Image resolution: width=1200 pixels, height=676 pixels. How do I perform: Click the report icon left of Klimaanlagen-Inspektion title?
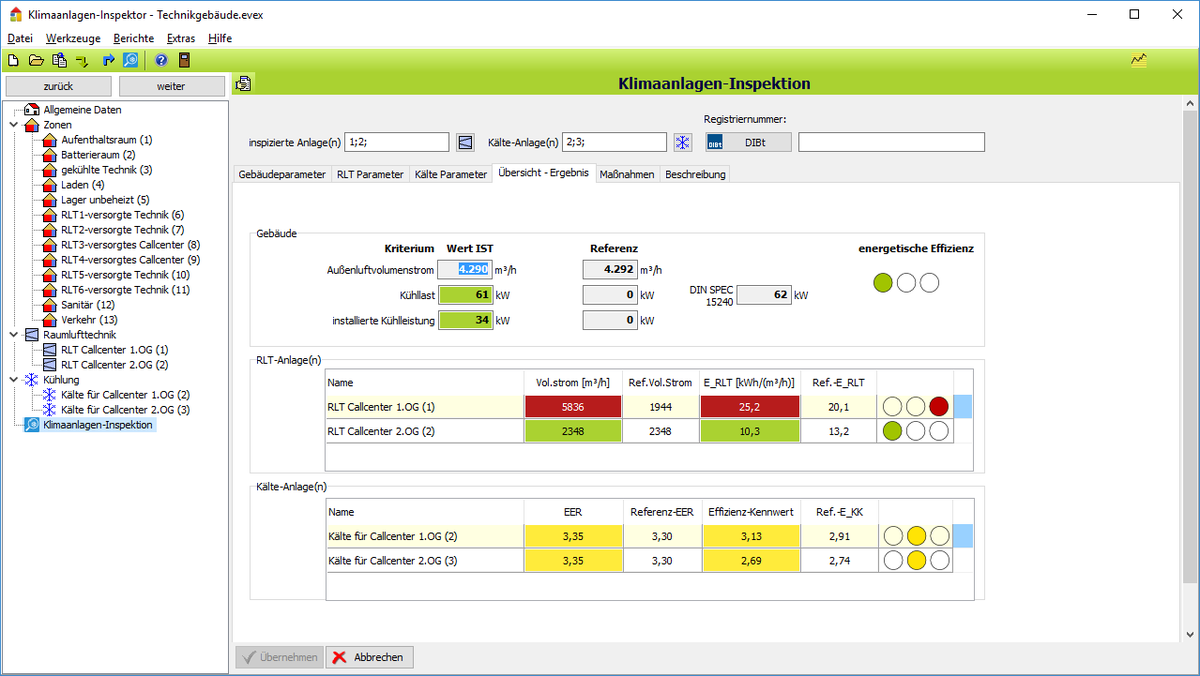244,84
